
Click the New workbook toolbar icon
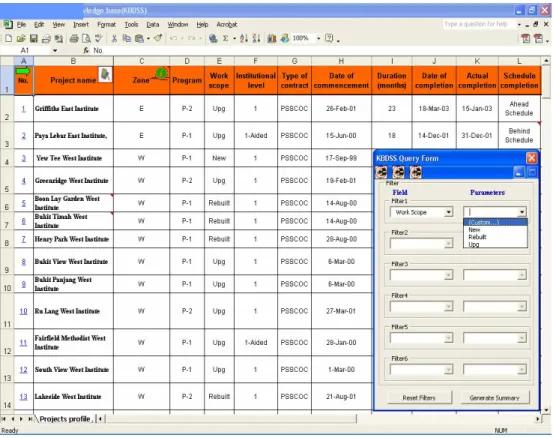(x=8, y=38)
